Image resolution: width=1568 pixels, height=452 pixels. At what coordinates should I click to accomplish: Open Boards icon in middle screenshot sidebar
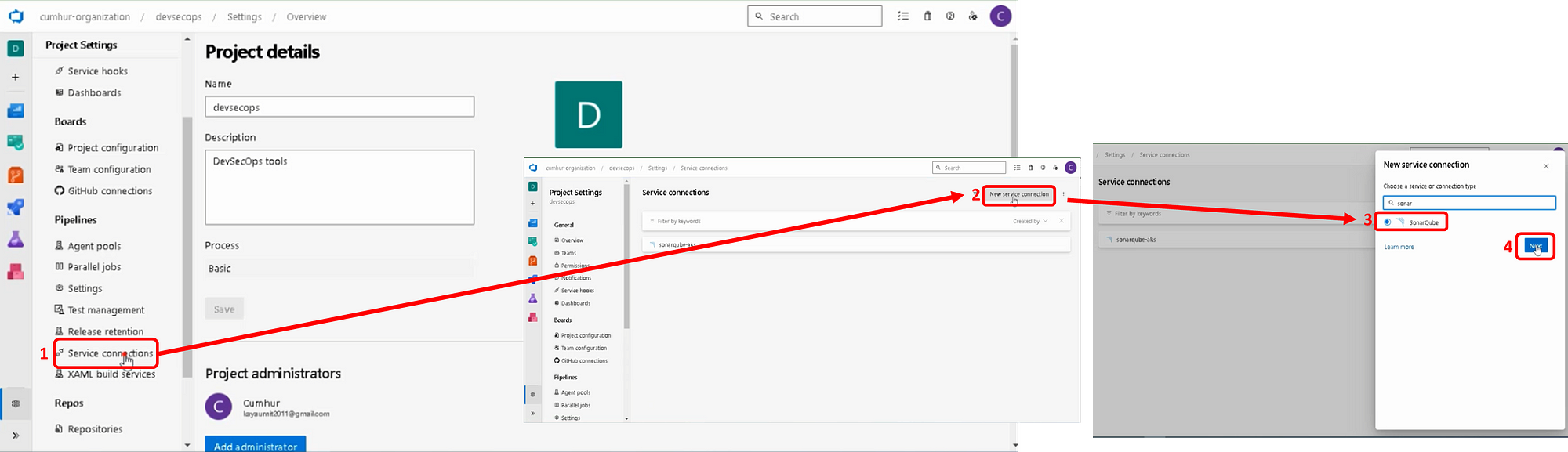(533, 223)
